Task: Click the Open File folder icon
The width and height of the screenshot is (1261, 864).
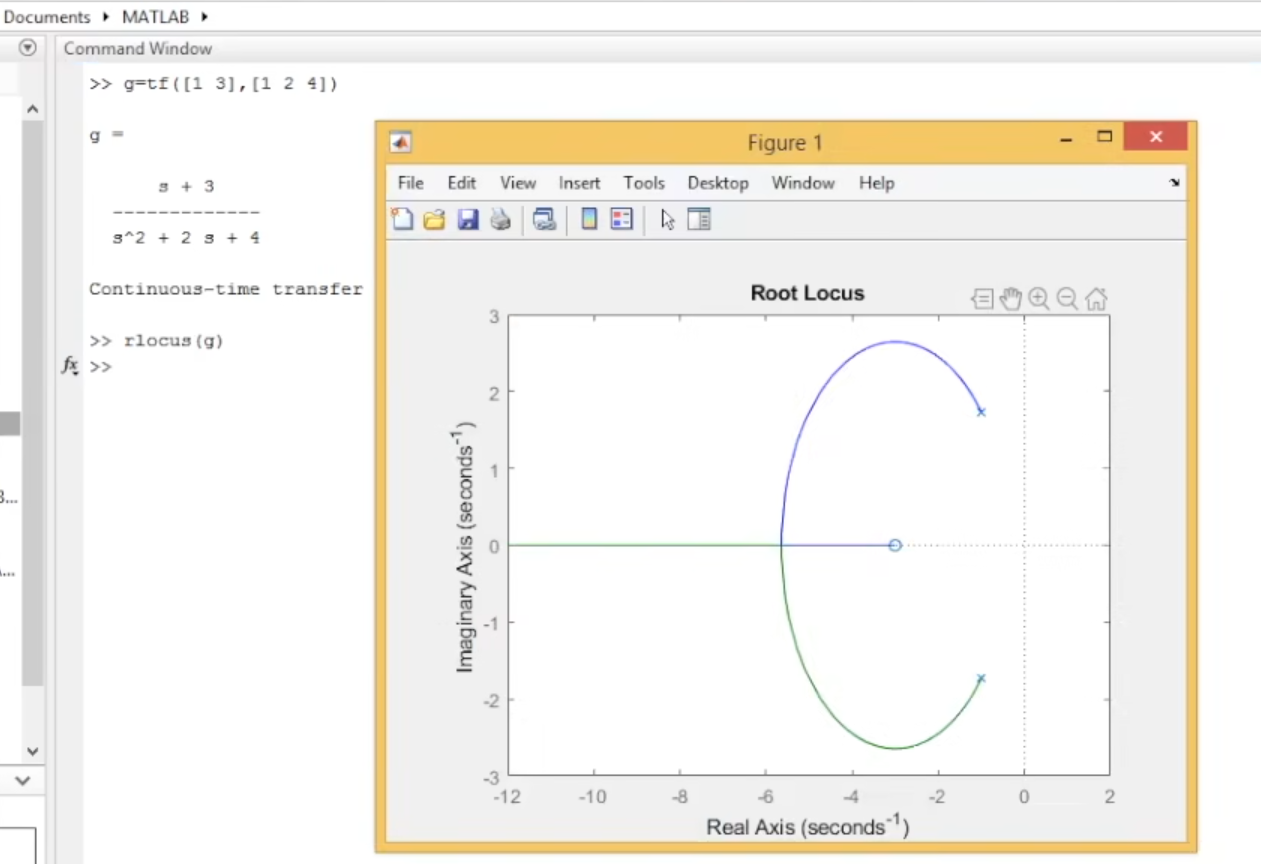Action: click(434, 219)
